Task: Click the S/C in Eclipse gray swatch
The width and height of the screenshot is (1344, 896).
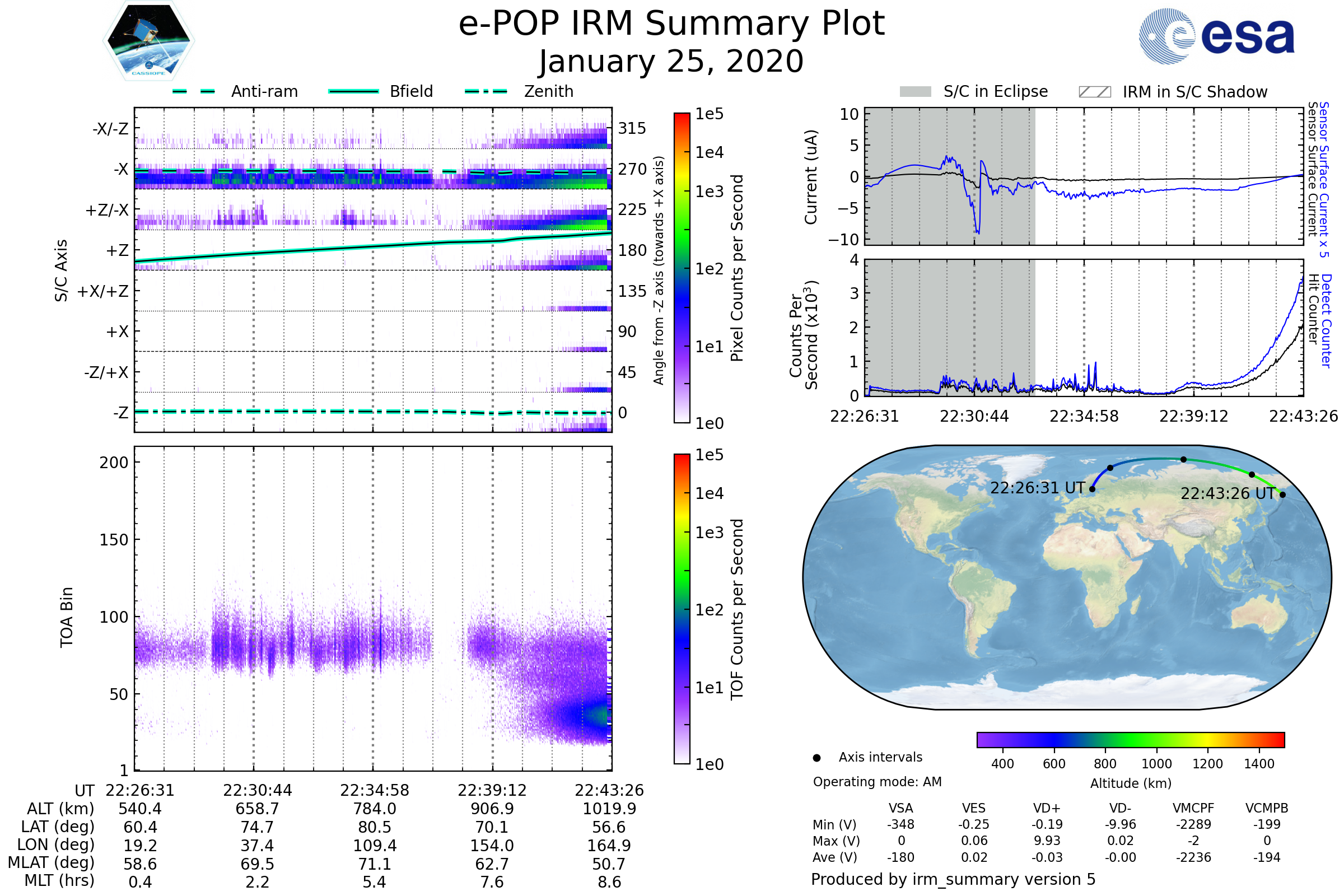Action: pos(916,92)
